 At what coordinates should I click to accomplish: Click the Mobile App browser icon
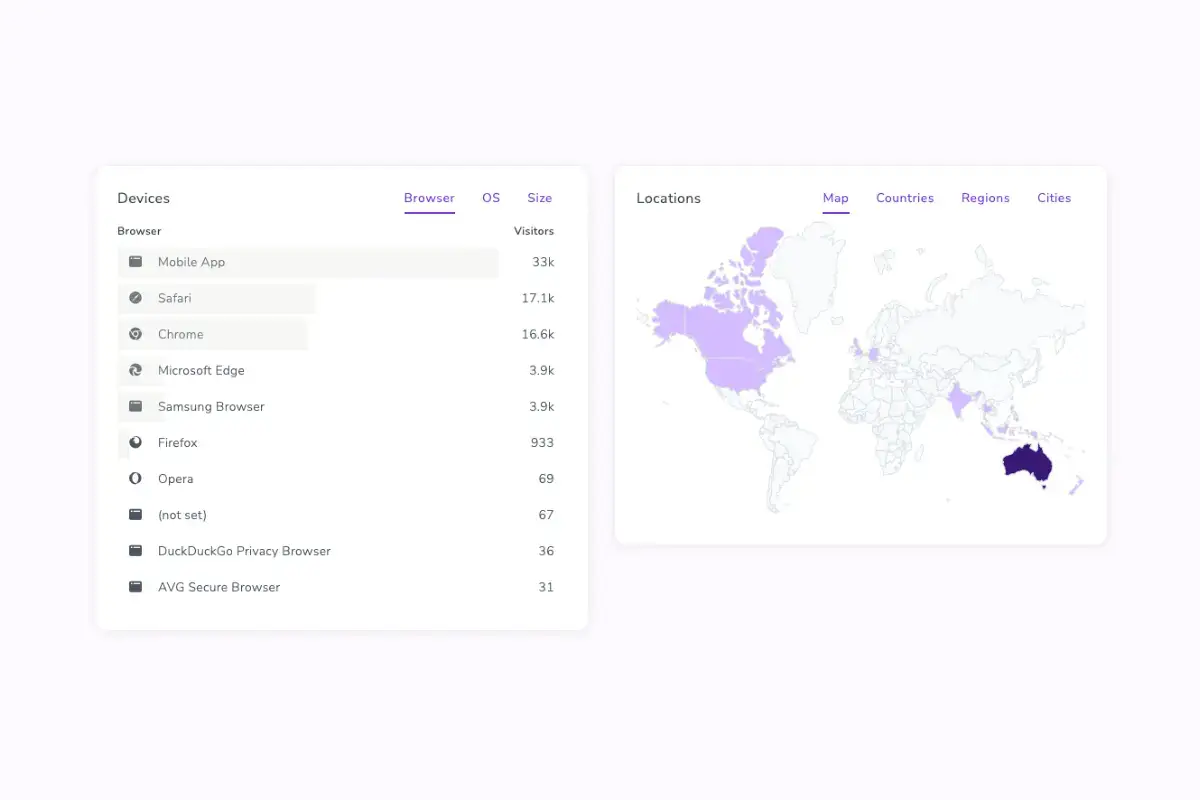point(135,262)
